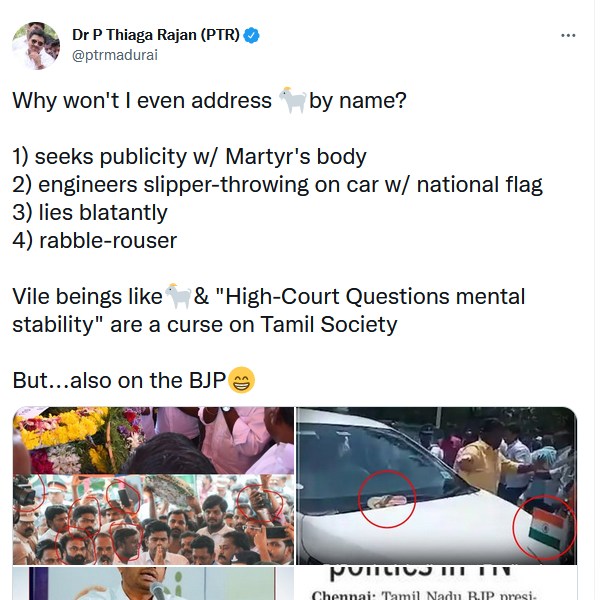600x600 pixels.
Task: Open Dr P Thiaga Rajan (PTR) profile name
Action: coord(156,35)
